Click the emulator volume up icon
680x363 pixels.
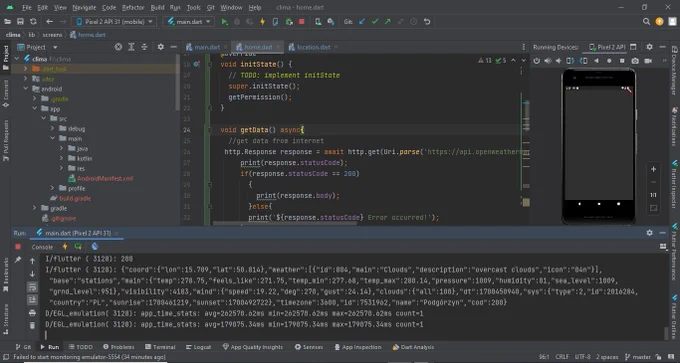548,61
